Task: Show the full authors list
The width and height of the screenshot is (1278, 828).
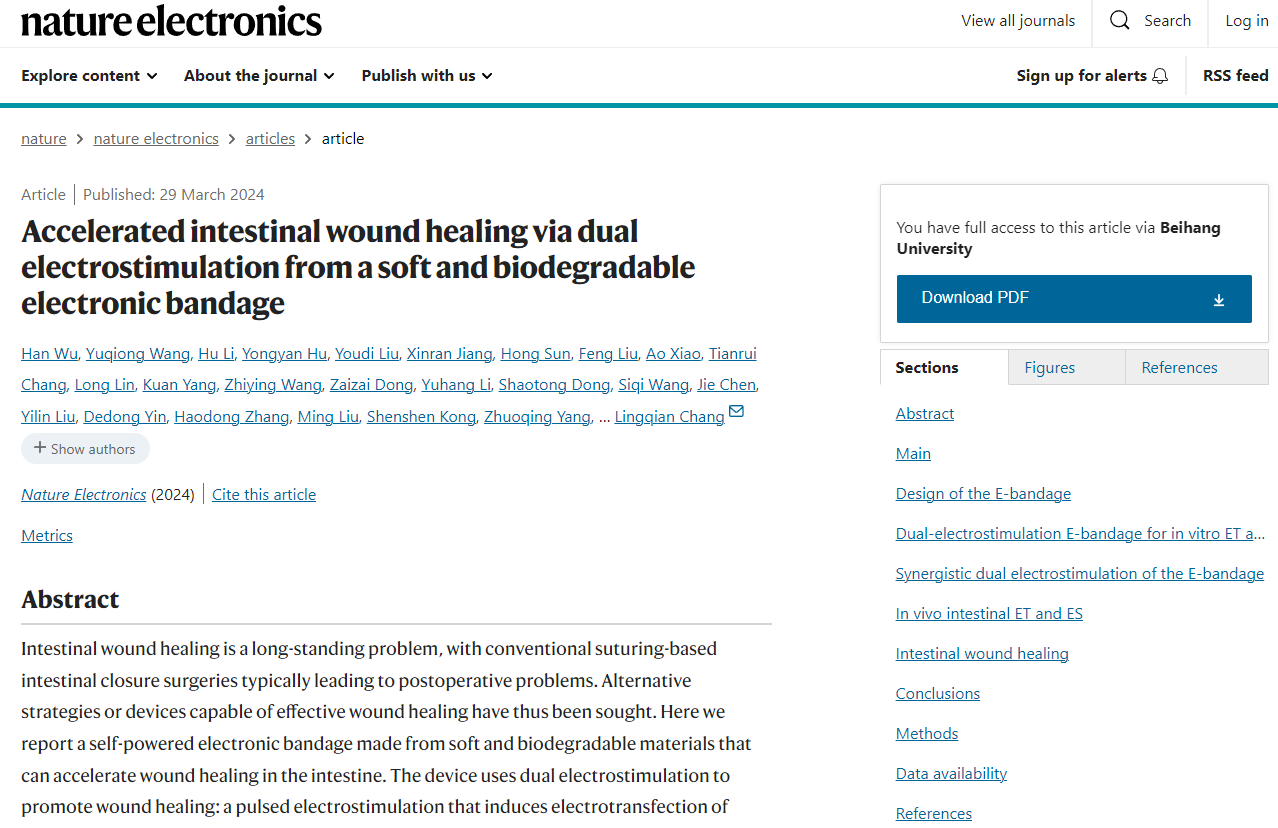Action: point(85,449)
